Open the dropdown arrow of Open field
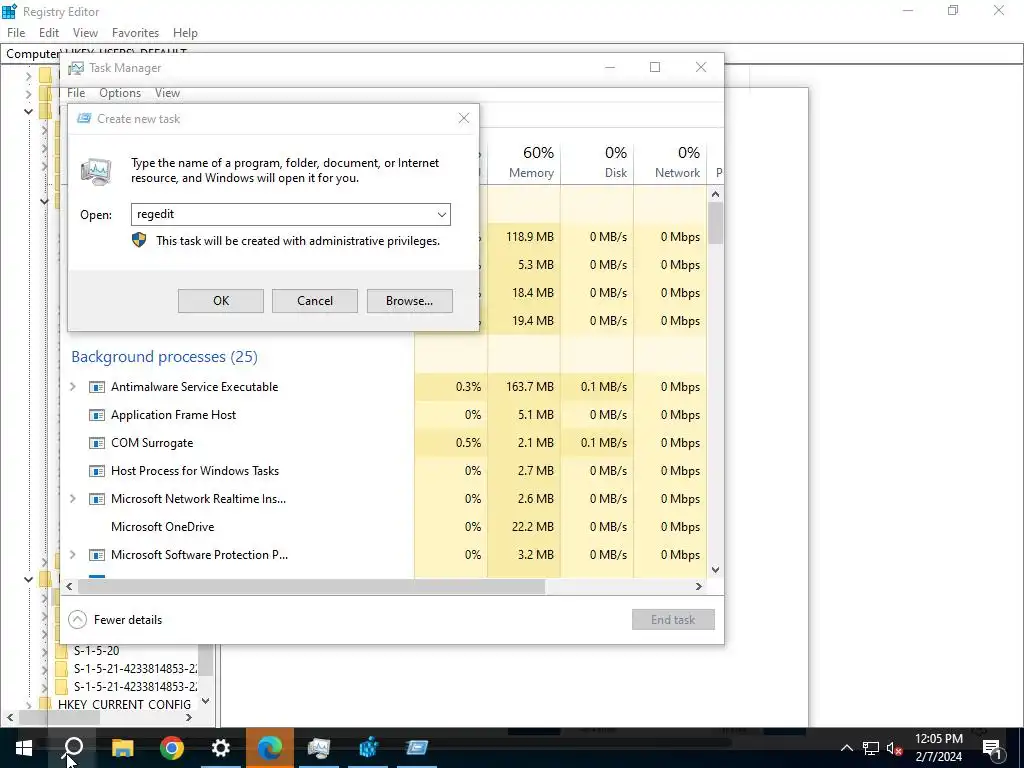Screen dimensions: 1024x768 [x=441, y=215]
